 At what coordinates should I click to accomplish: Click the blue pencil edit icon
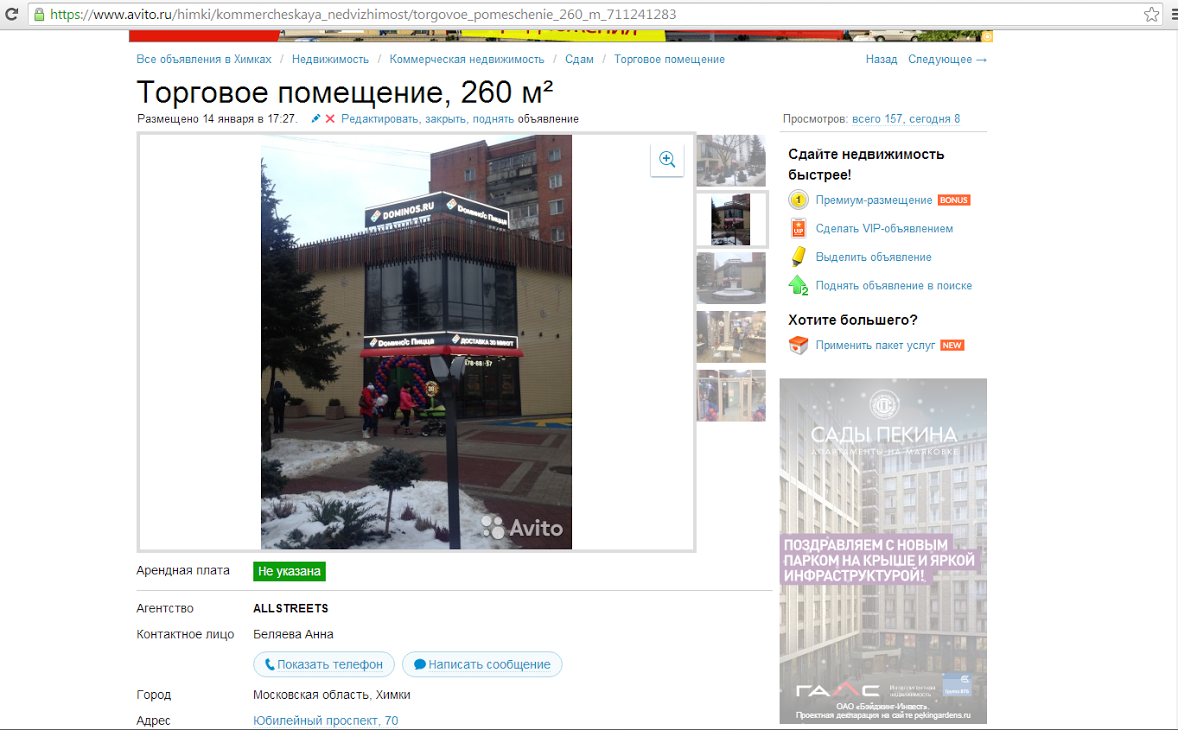(x=316, y=119)
